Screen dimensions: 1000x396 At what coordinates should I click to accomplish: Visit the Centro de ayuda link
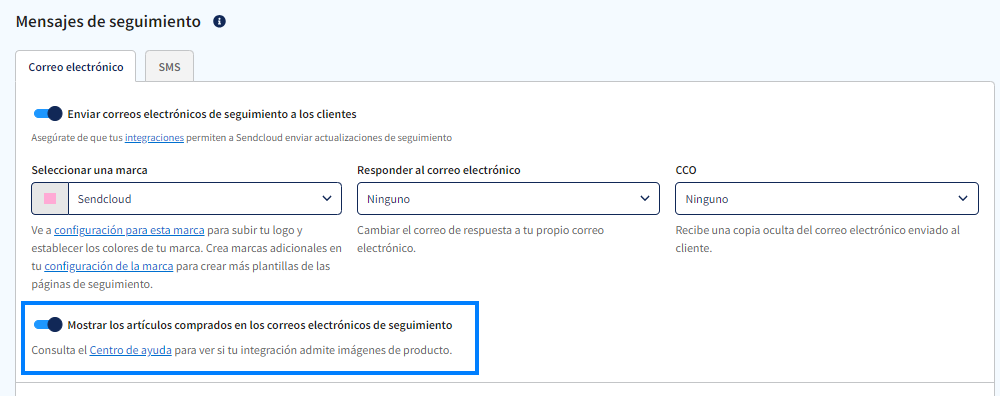[131, 350]
